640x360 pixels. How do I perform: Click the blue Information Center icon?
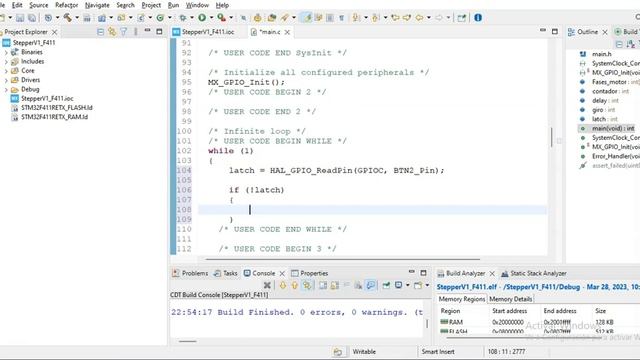point(478,18)
